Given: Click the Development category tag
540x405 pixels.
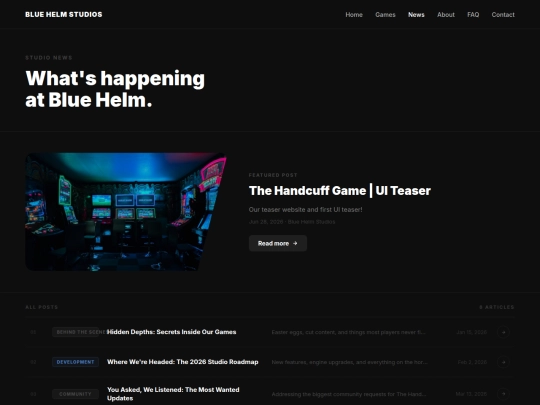Looking at the screenshot, I should pyautogui.click(x=75, y=362).
